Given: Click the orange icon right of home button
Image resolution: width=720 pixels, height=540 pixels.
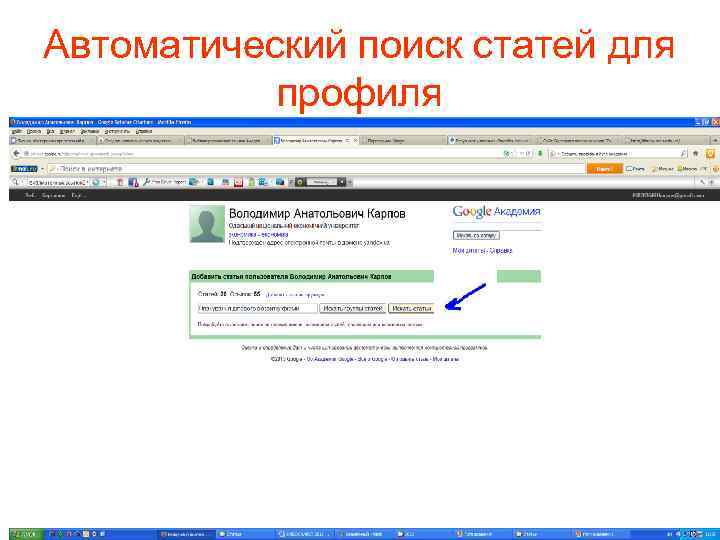Looking at the screenshot, I should click(710, 153).
